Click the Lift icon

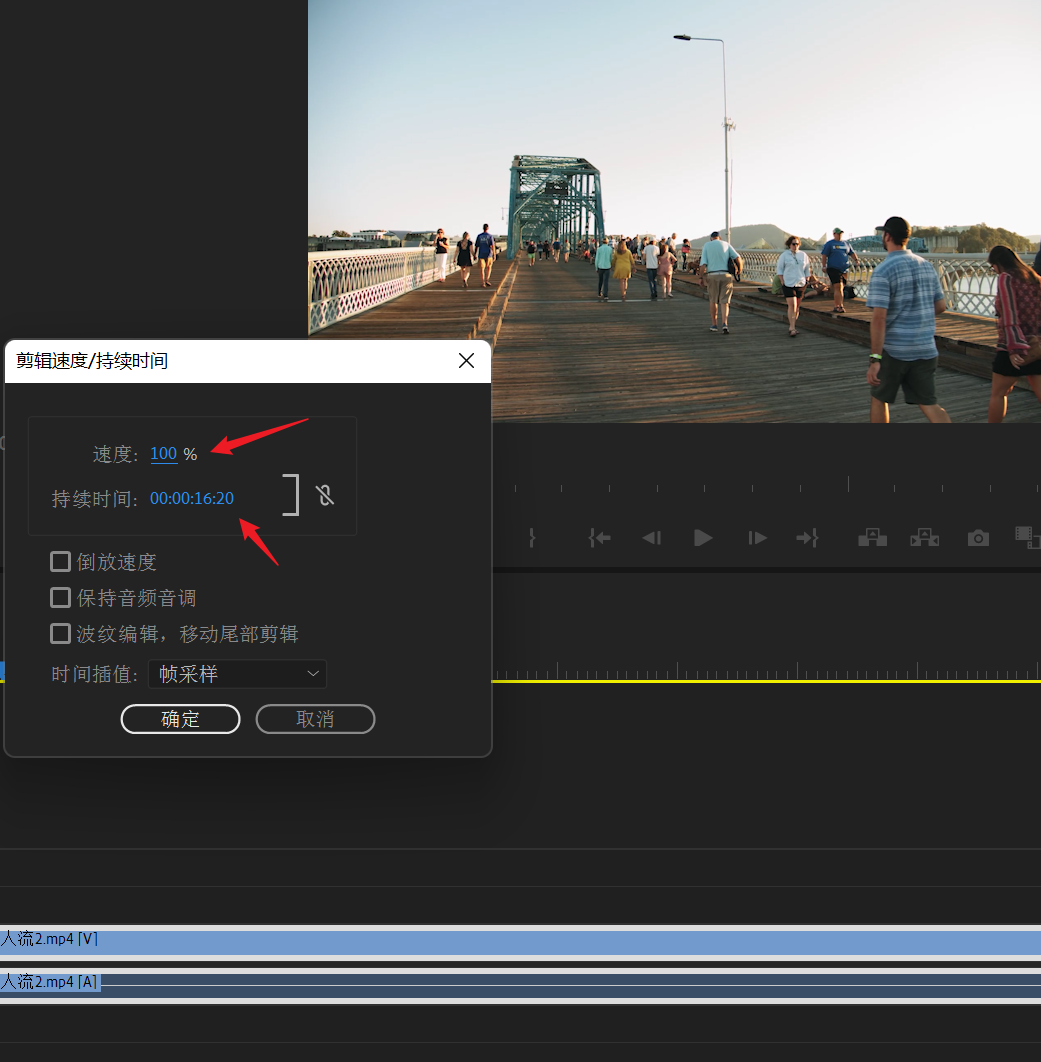[872, 538]
